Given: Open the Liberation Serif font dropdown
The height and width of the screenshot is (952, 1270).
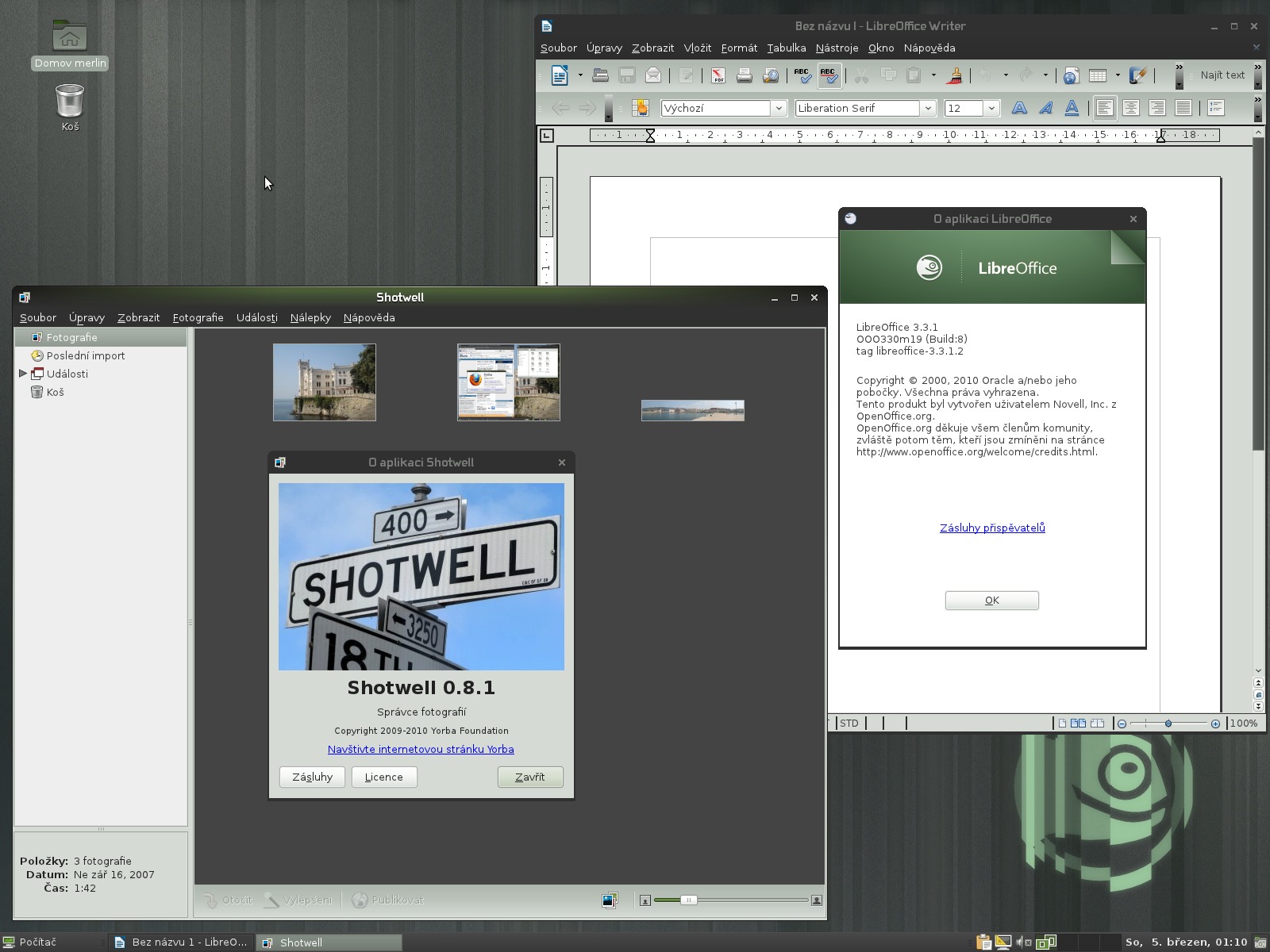Looking at the screenshot, I should click(x=927, y=108).
